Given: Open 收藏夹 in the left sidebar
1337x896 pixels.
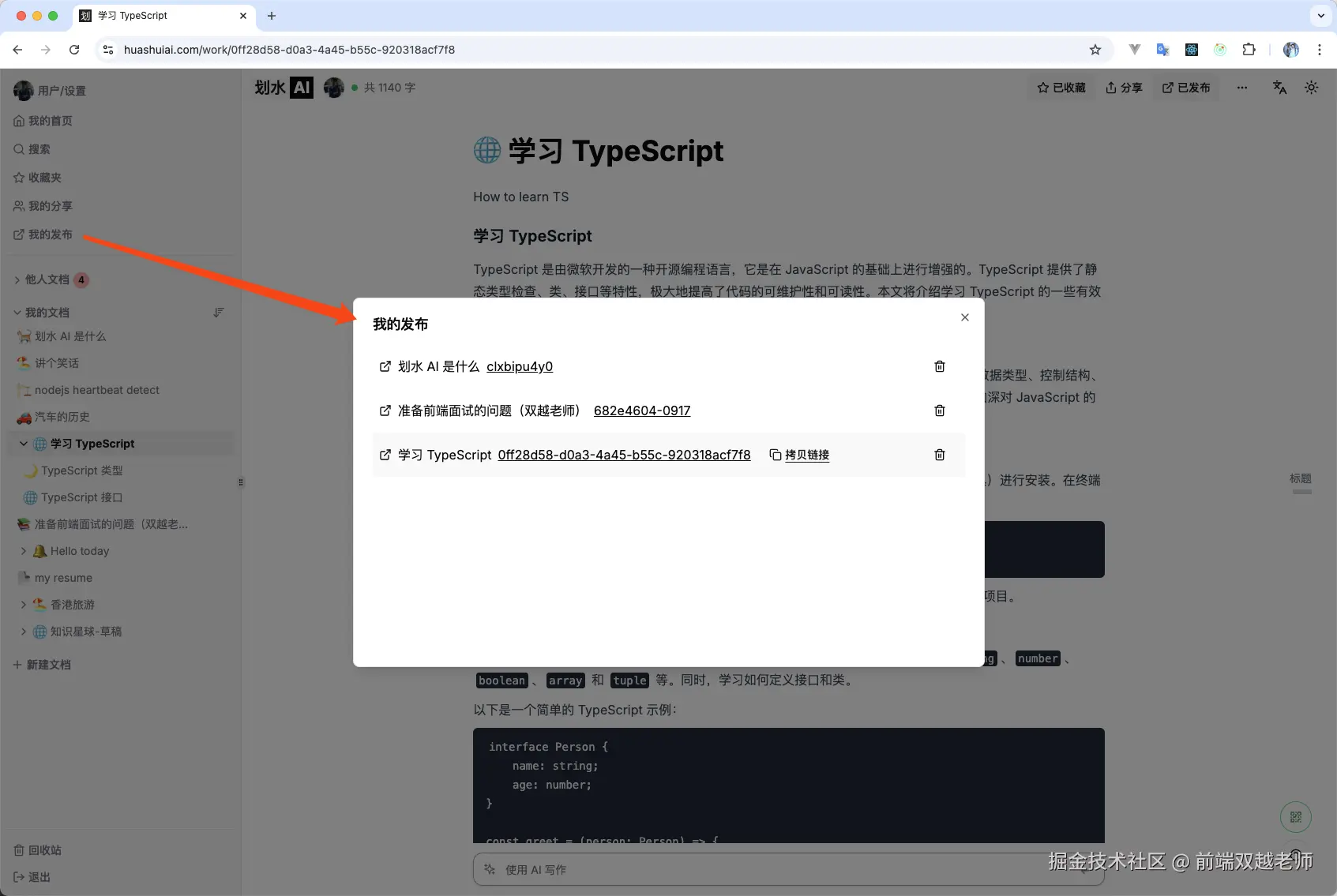Looking at the screenshot, I should tap(45, 177).
